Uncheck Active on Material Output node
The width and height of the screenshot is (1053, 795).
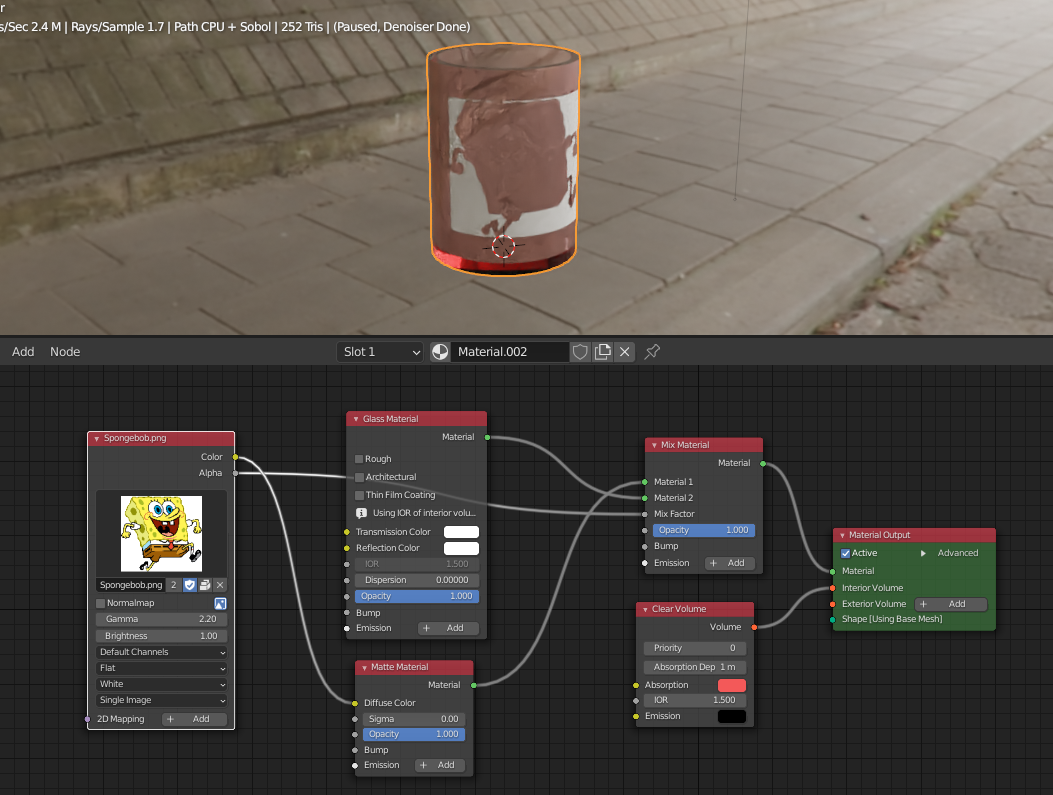pos(846,553)
